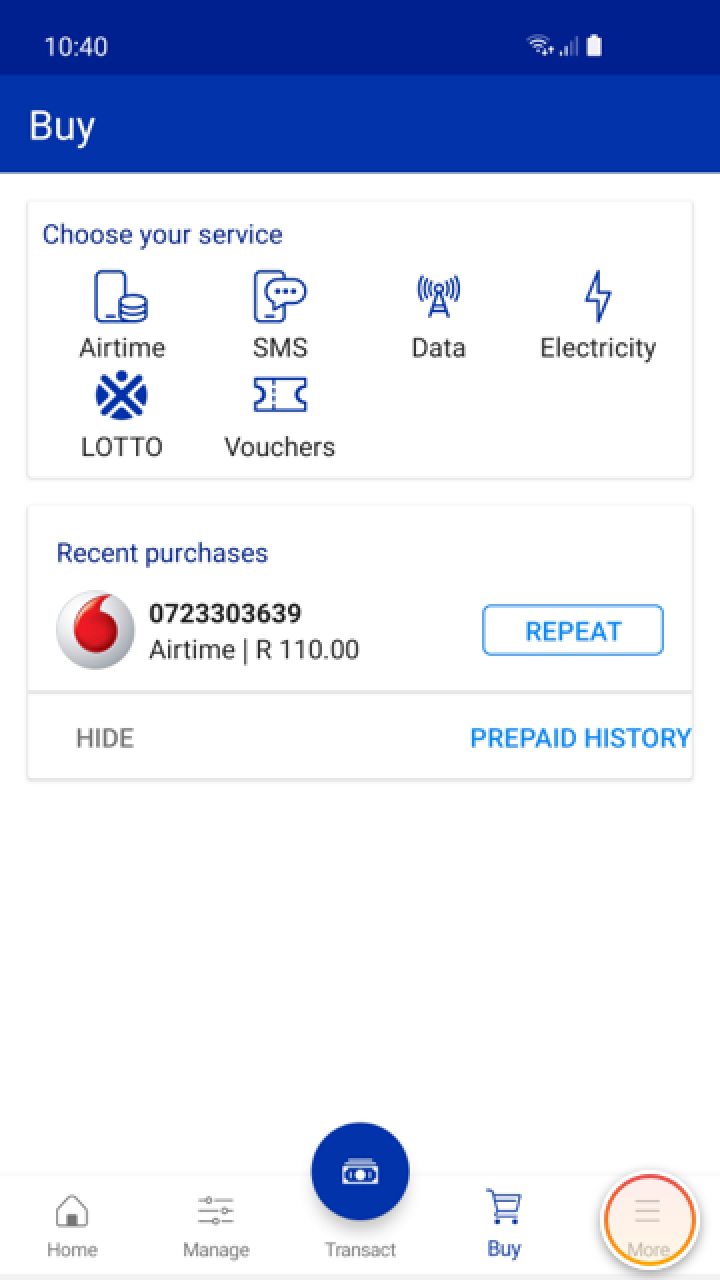720x1280 pixels.
Task: Switch to the Manage tab
Action: 216,1224
